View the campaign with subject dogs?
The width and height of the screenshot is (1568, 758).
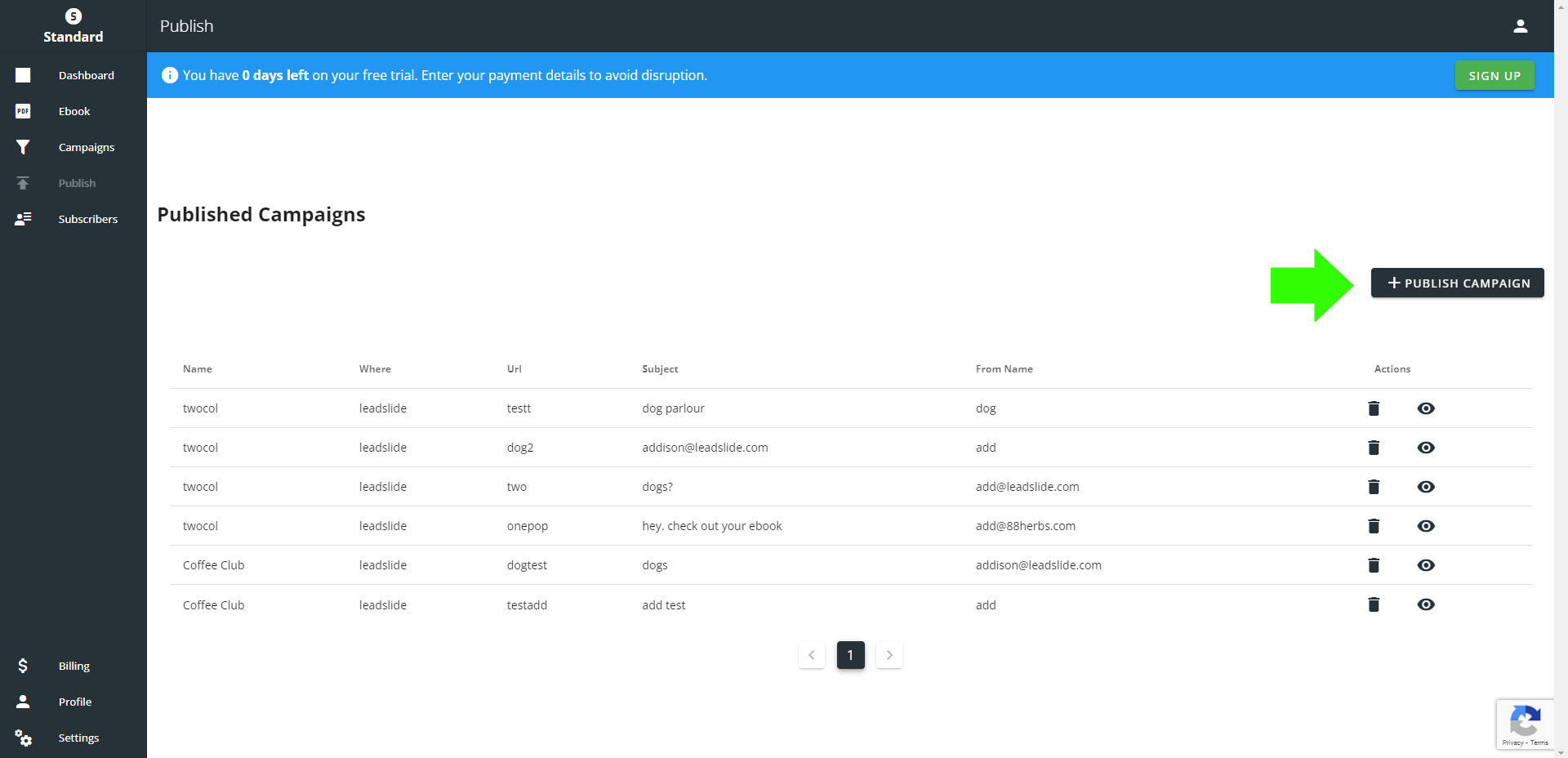(x=1426, y=487)
